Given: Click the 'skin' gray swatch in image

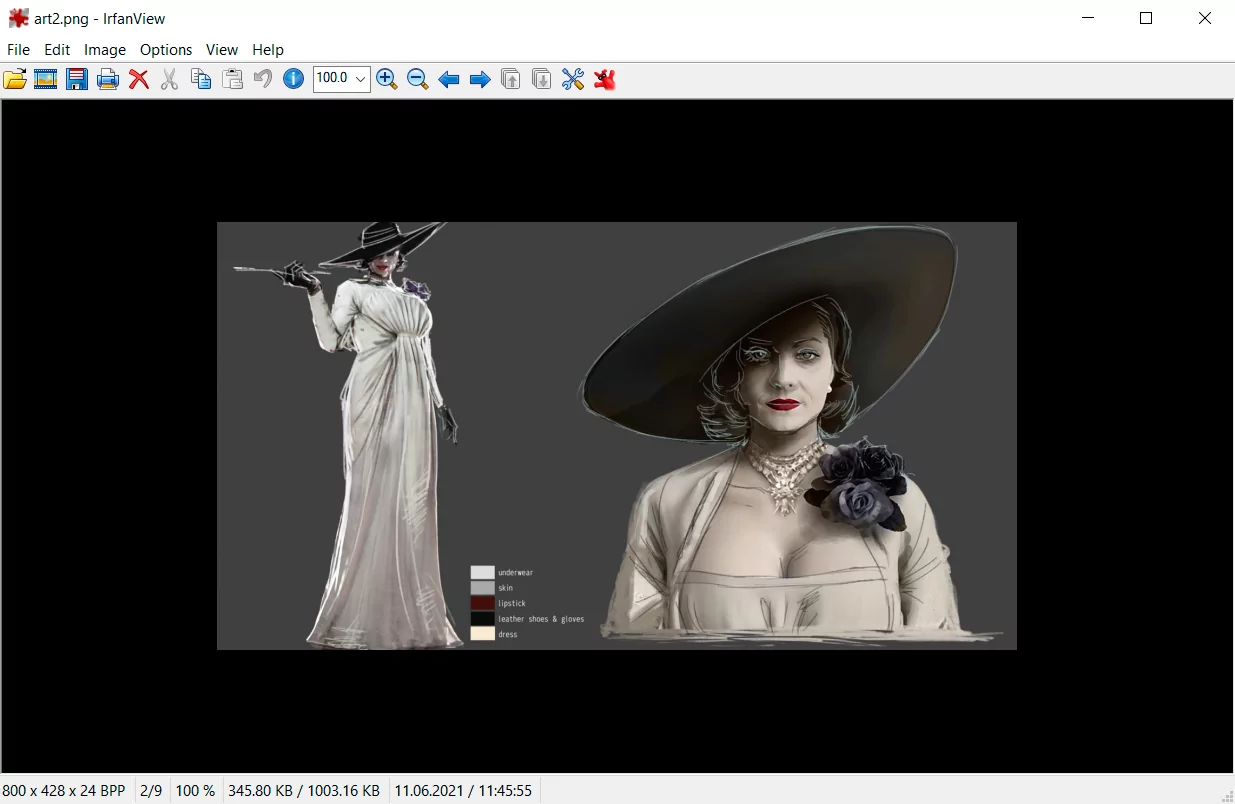Looking at the screenshot, I should pos(483,588).
